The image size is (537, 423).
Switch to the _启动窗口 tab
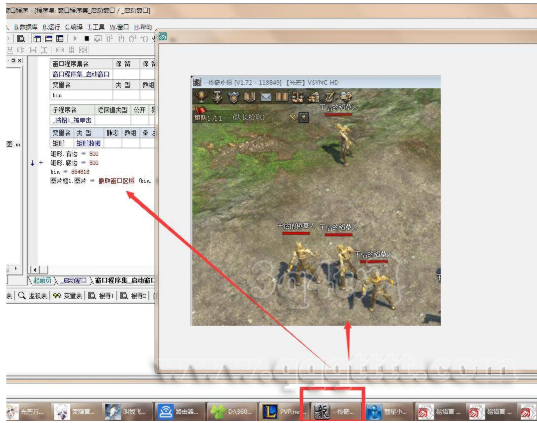point(74,281)
